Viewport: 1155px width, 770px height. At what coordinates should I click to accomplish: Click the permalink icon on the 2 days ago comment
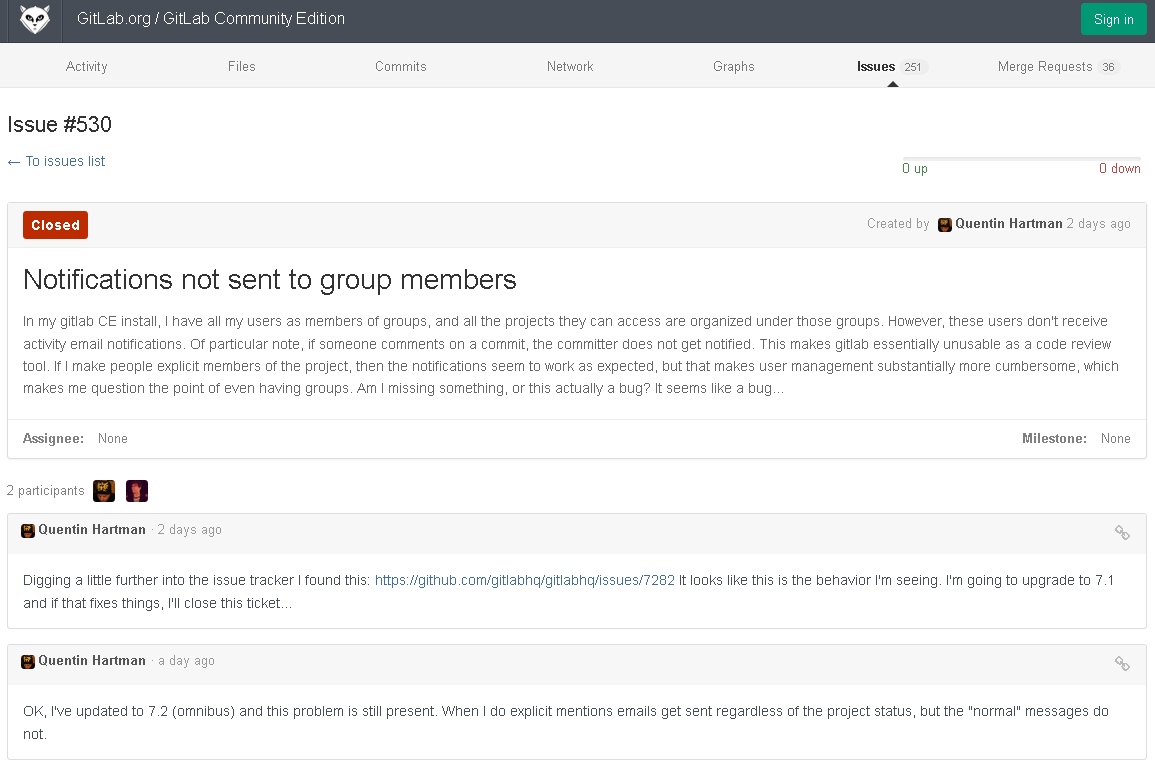click(1122, 533)
